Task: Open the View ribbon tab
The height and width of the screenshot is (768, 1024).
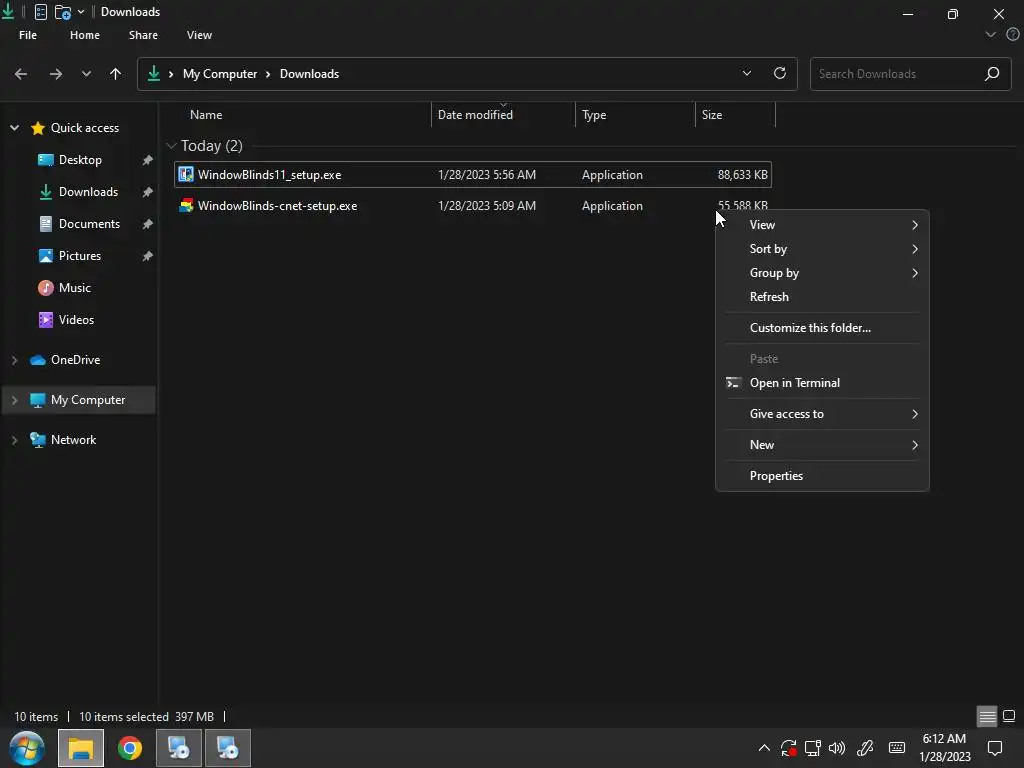Action: tap(199, 35)
